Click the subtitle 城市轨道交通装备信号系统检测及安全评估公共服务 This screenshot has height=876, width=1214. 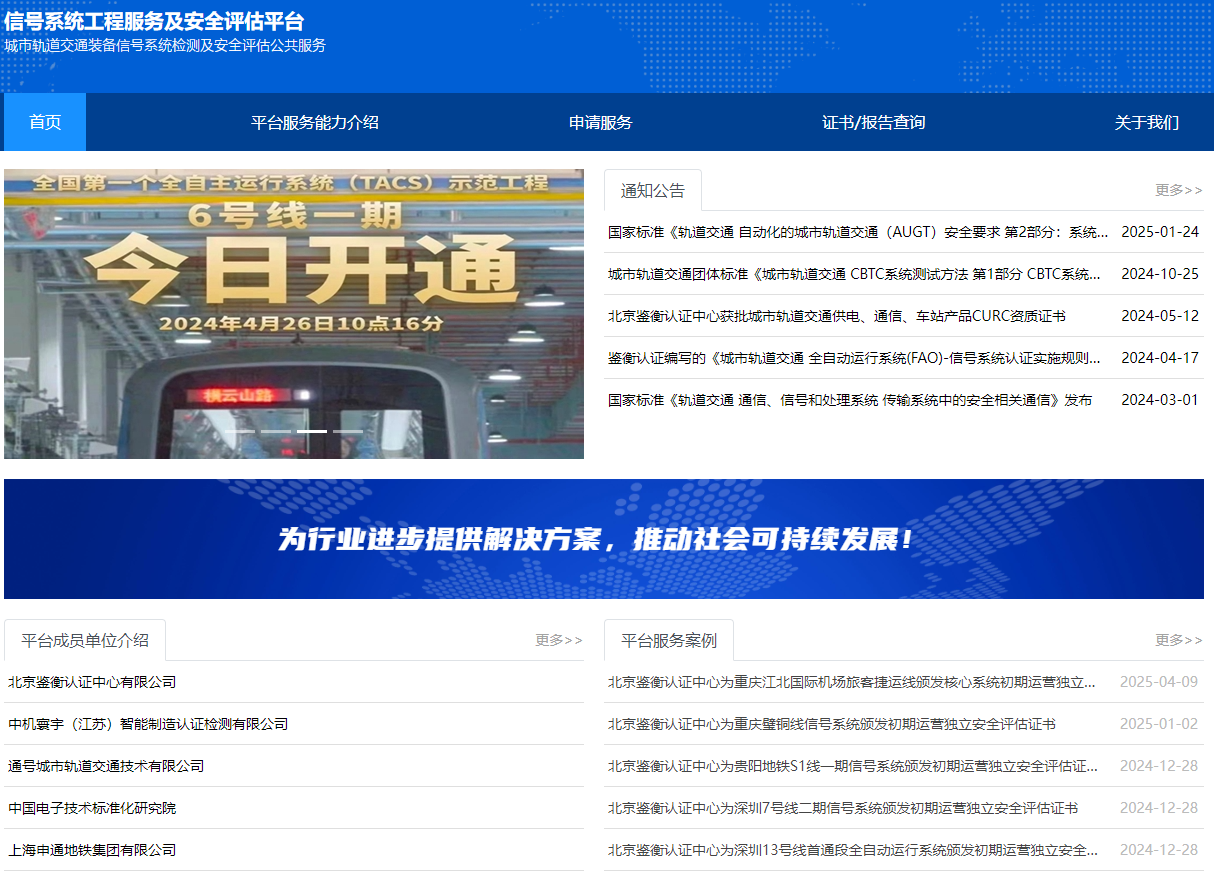165,45
